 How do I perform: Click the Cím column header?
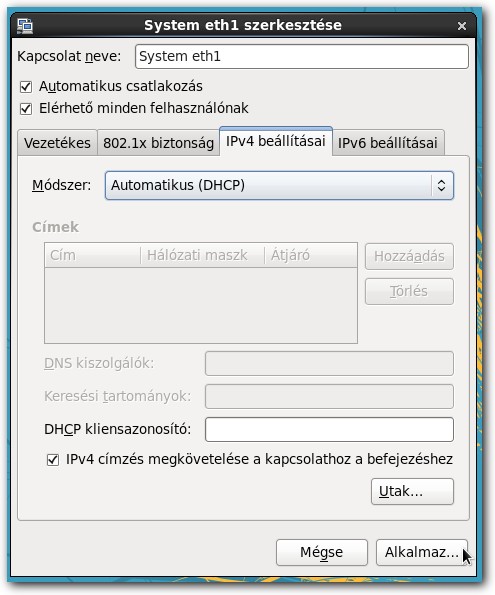tap(93, 255)
